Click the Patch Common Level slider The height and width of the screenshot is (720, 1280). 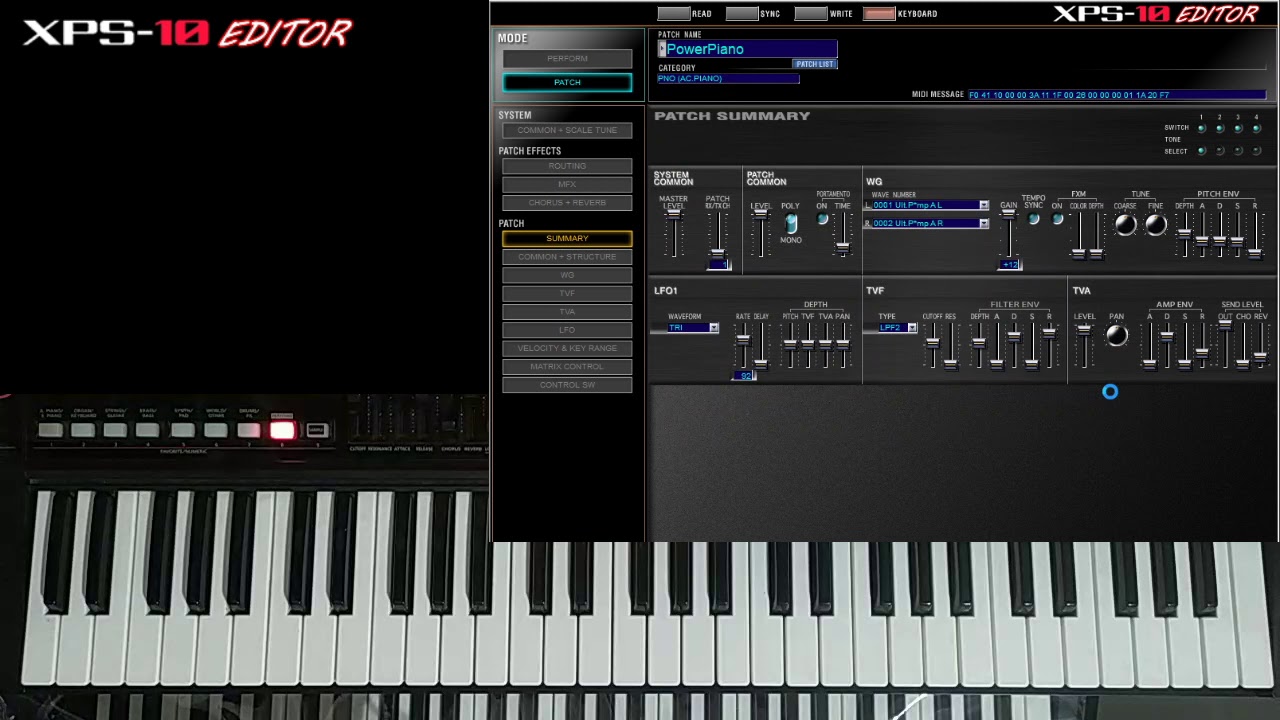pos(761,214)
